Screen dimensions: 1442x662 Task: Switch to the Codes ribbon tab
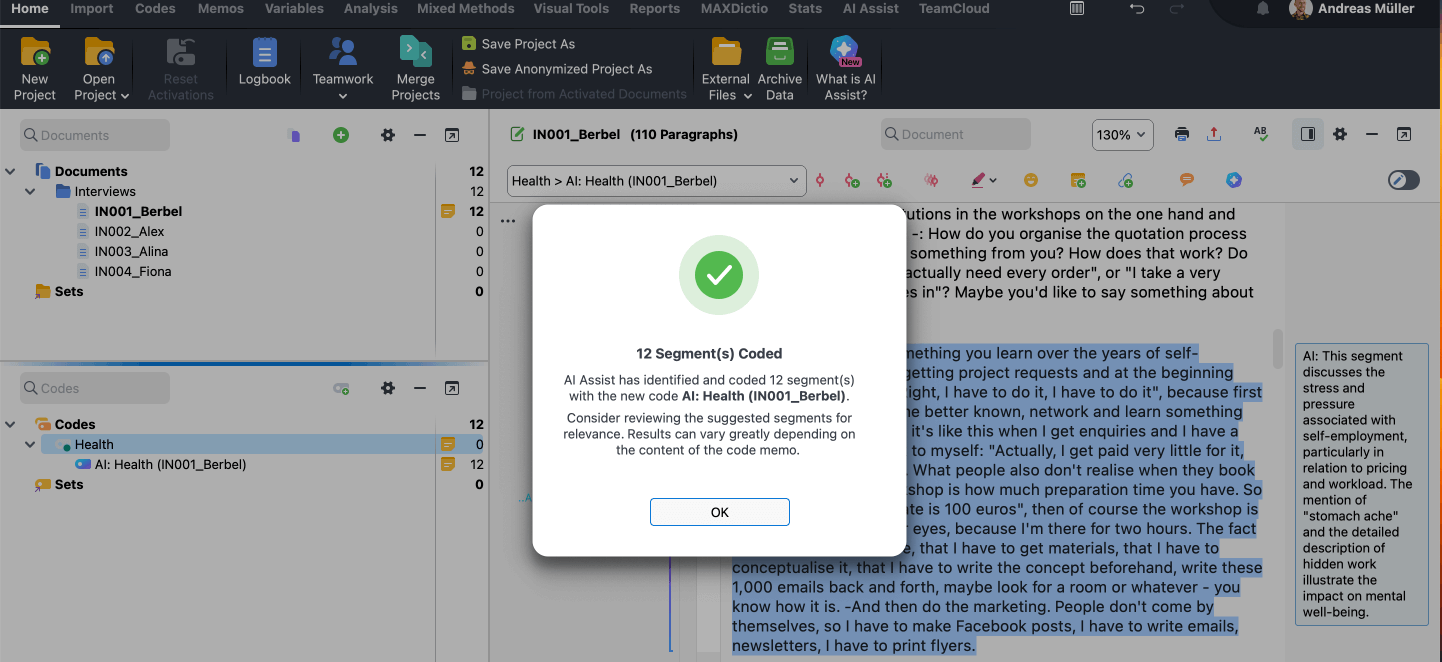point(155,8)
